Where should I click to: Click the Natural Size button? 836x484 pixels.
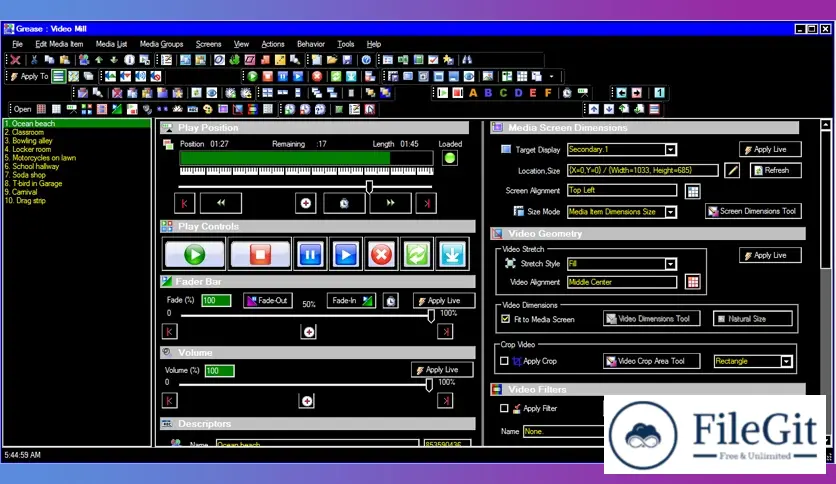tap(752, 319)
